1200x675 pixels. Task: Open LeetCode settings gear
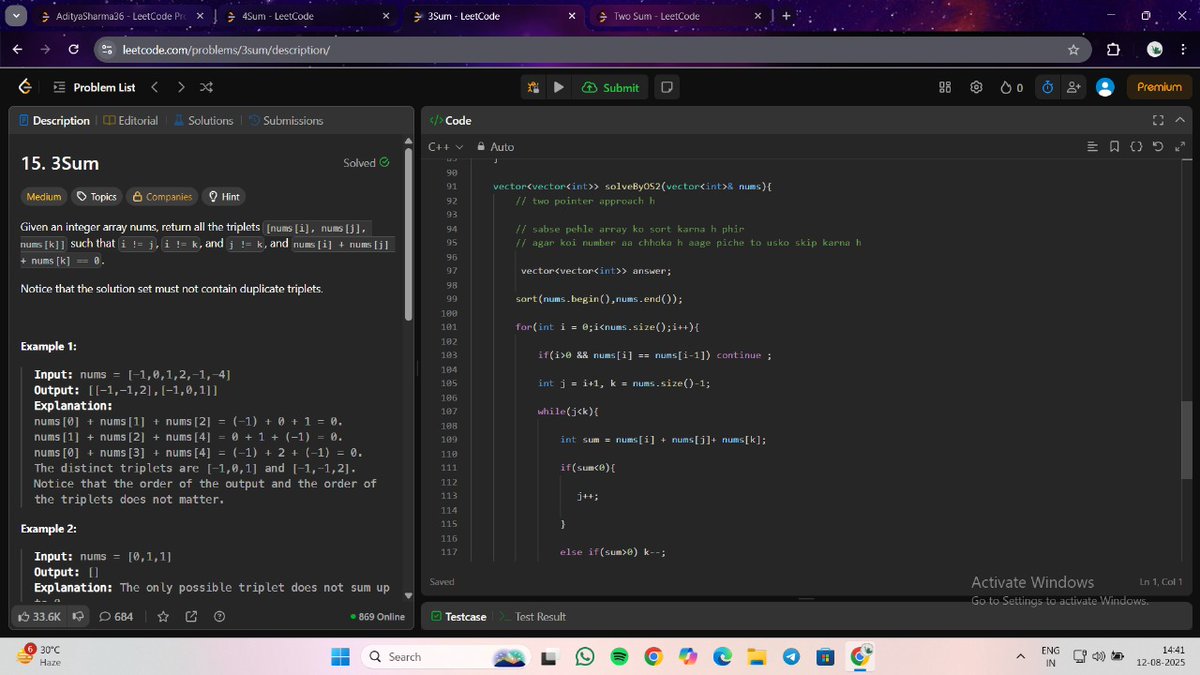(x=976, y=87)
